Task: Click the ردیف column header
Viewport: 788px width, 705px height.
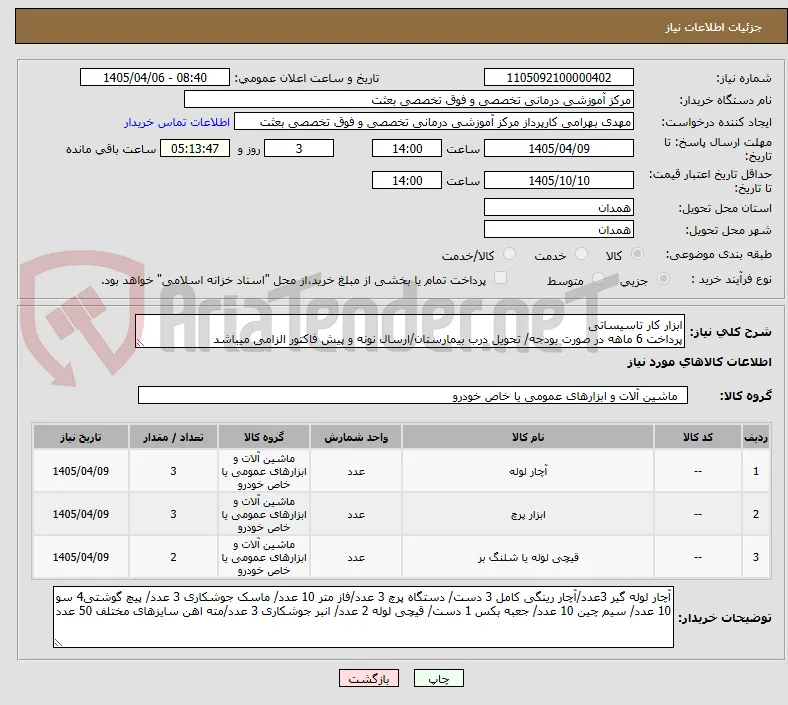Action: pos(756,437)
